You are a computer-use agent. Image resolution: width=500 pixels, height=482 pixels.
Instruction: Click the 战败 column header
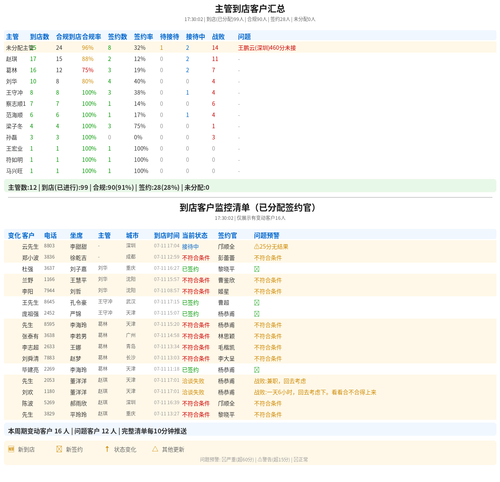[x=218, y=37]
